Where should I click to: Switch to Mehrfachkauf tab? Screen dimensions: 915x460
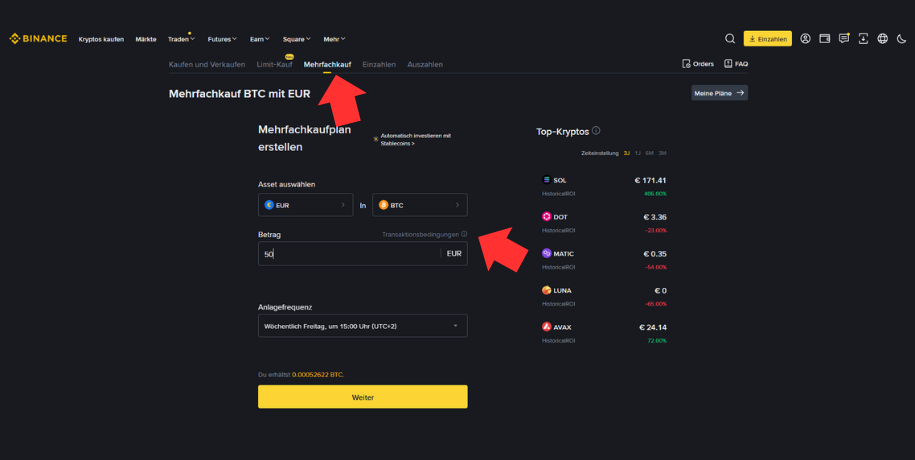coord(327,64)
